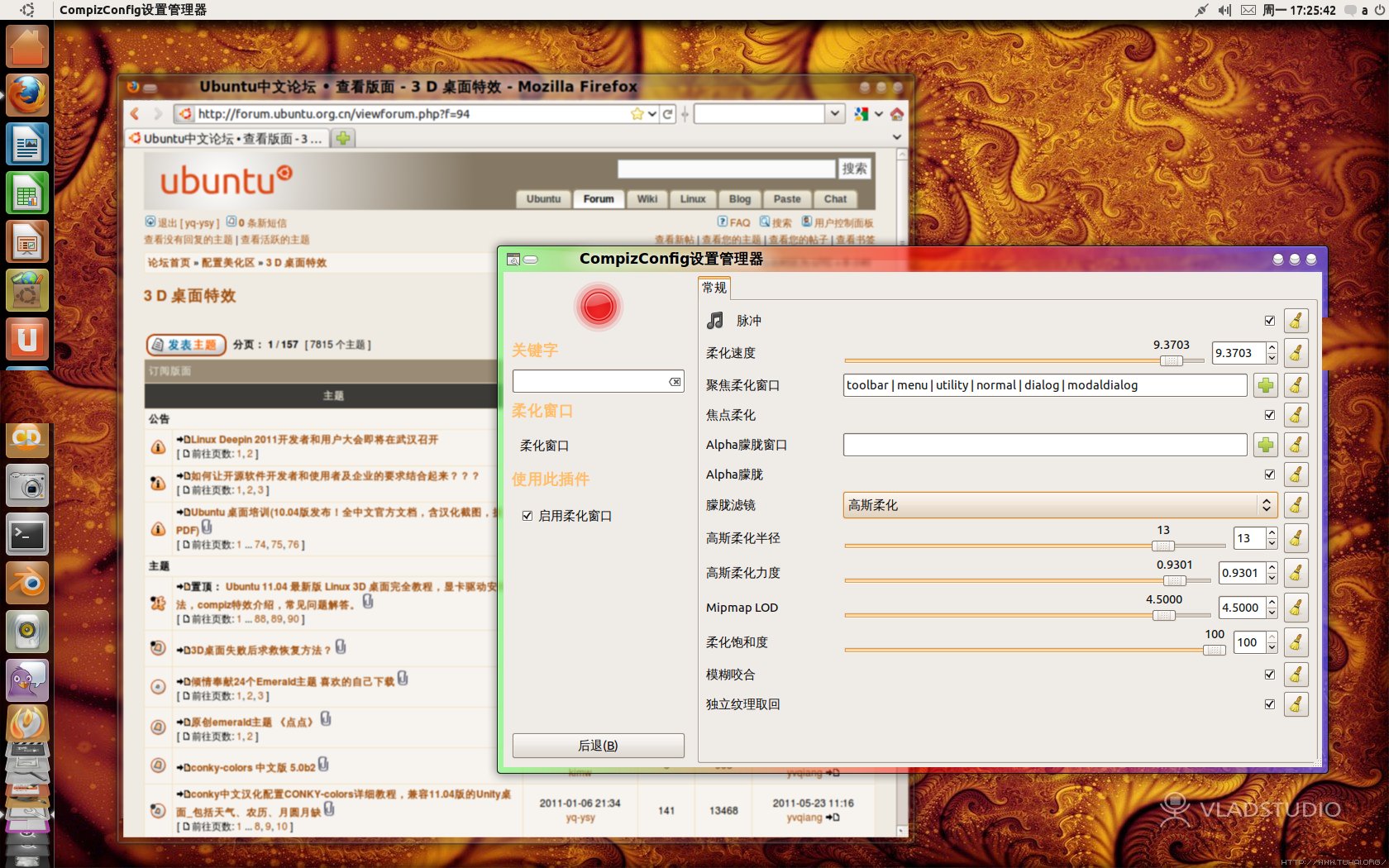The image size is (1389, 868).
Task: Click the Mipmap LOD spin box stepper
Action: click(x=1272, y=608)
